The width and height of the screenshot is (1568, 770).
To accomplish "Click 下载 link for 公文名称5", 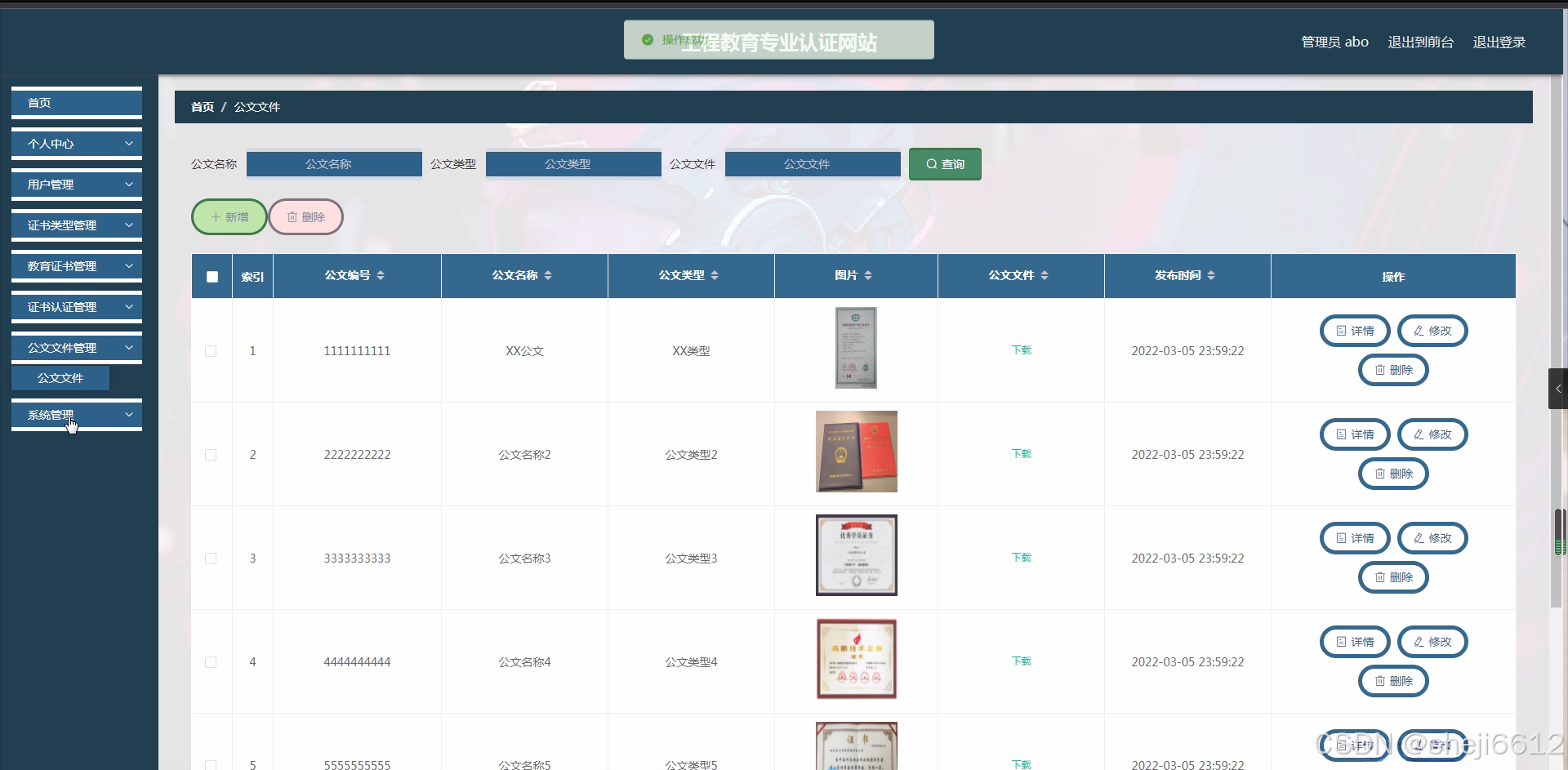I will tap(1022, 764).
